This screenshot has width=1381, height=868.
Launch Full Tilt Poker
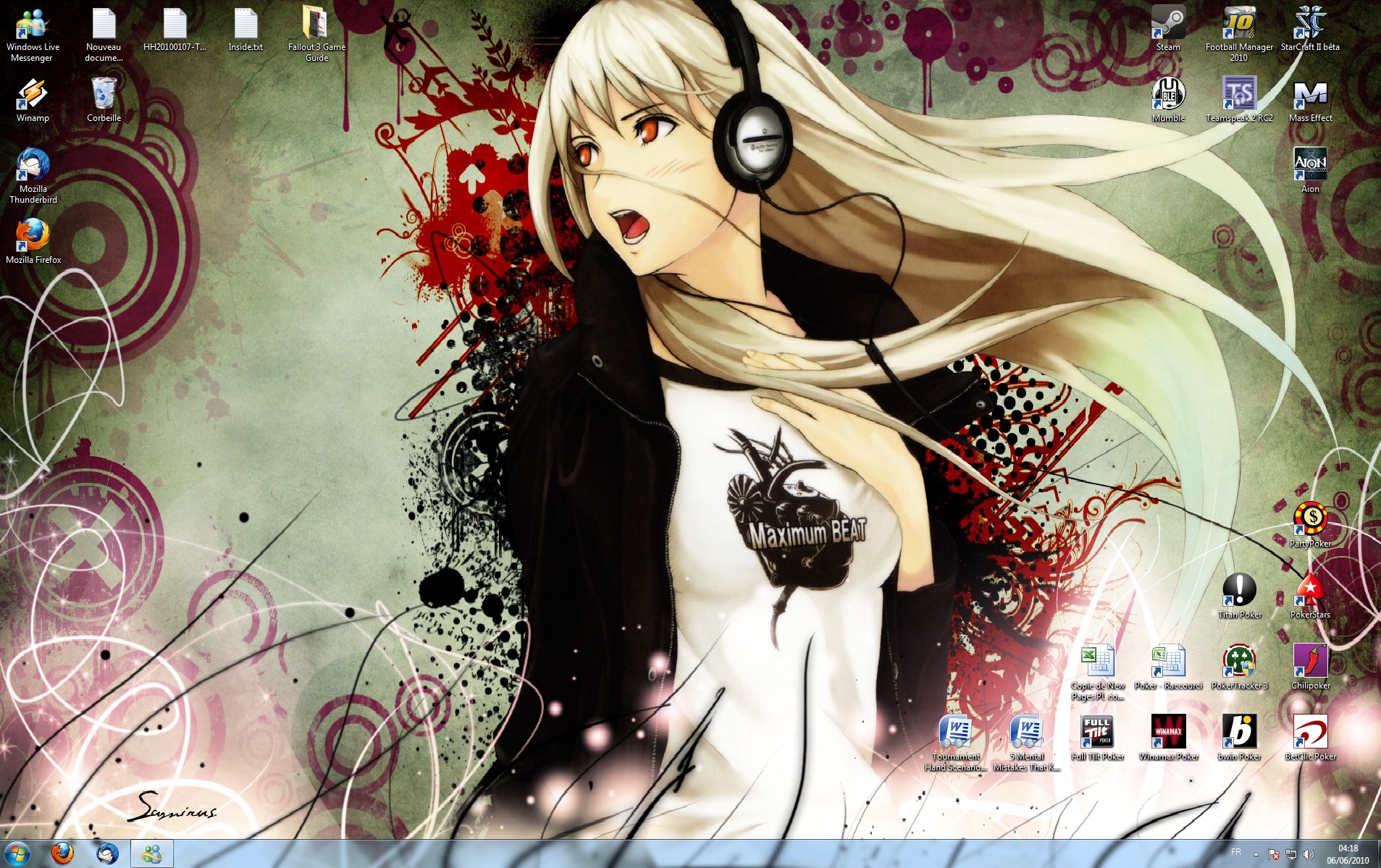1097,739
